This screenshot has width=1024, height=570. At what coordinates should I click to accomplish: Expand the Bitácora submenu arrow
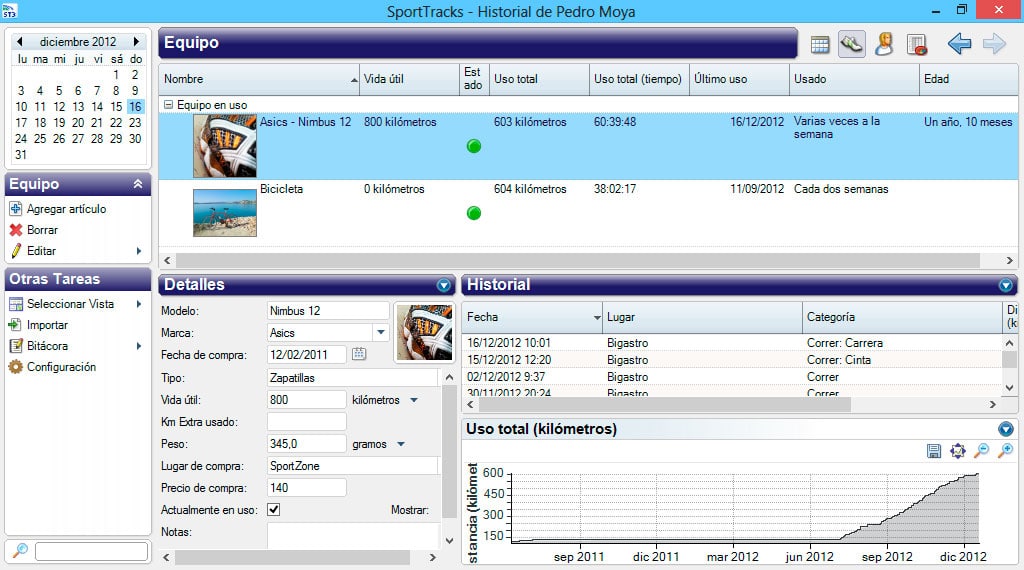[x=138, y=345]
